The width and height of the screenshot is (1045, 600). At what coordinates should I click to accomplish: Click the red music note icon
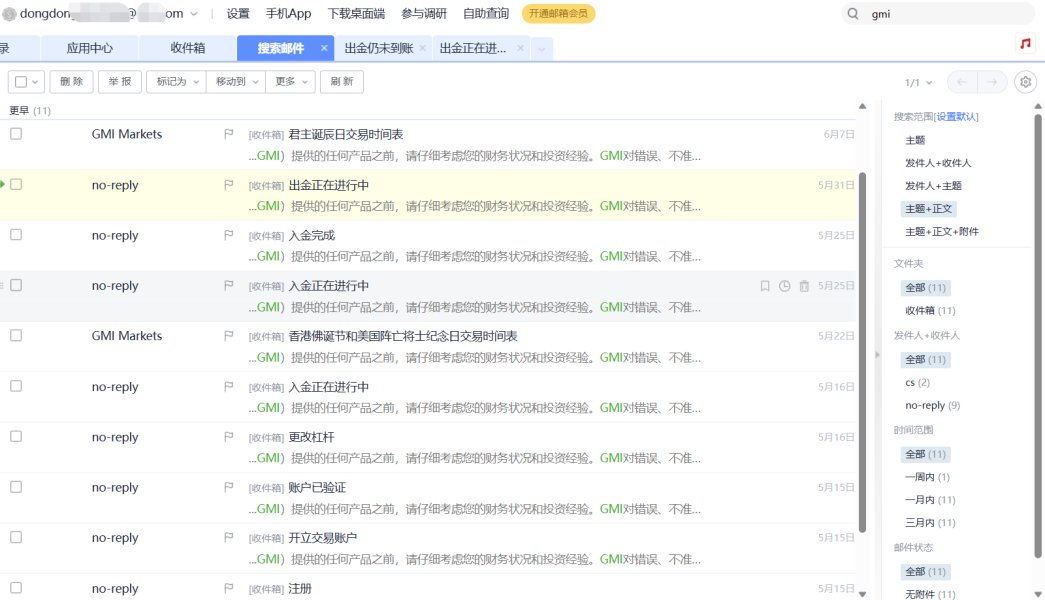pos(1025,44)
